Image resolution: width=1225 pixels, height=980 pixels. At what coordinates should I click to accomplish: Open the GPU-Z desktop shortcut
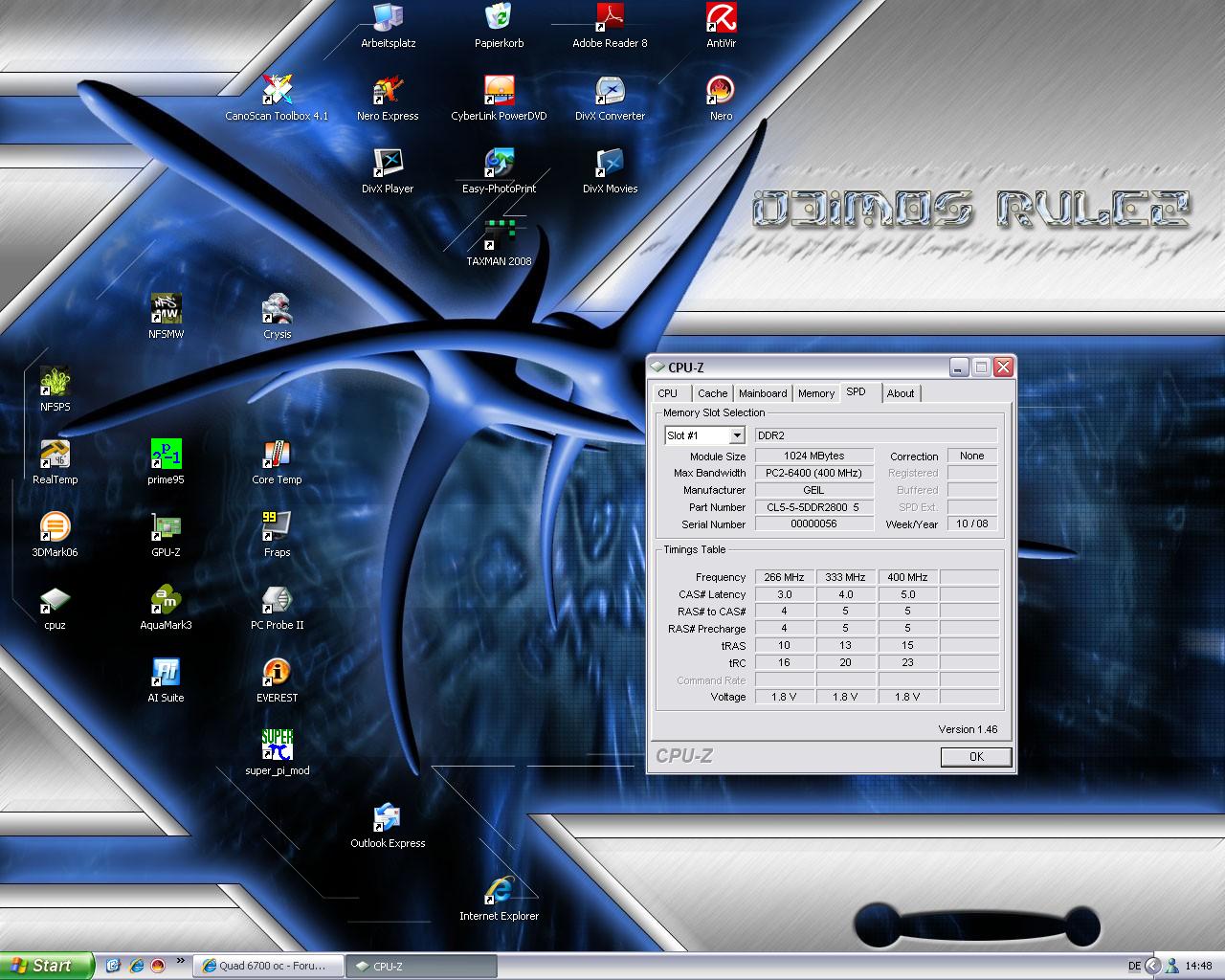click(x=166, y=534)
